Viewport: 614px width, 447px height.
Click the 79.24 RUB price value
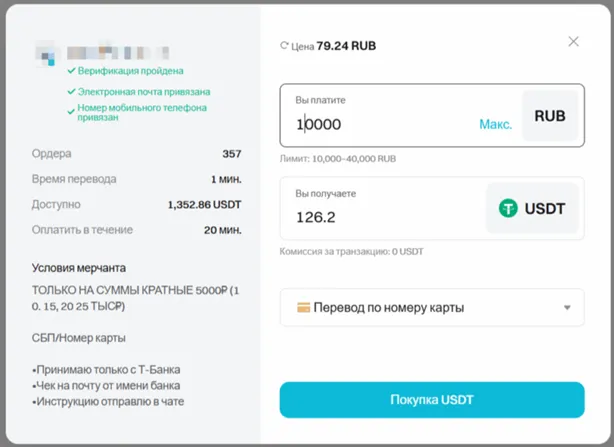click(346, 46)
